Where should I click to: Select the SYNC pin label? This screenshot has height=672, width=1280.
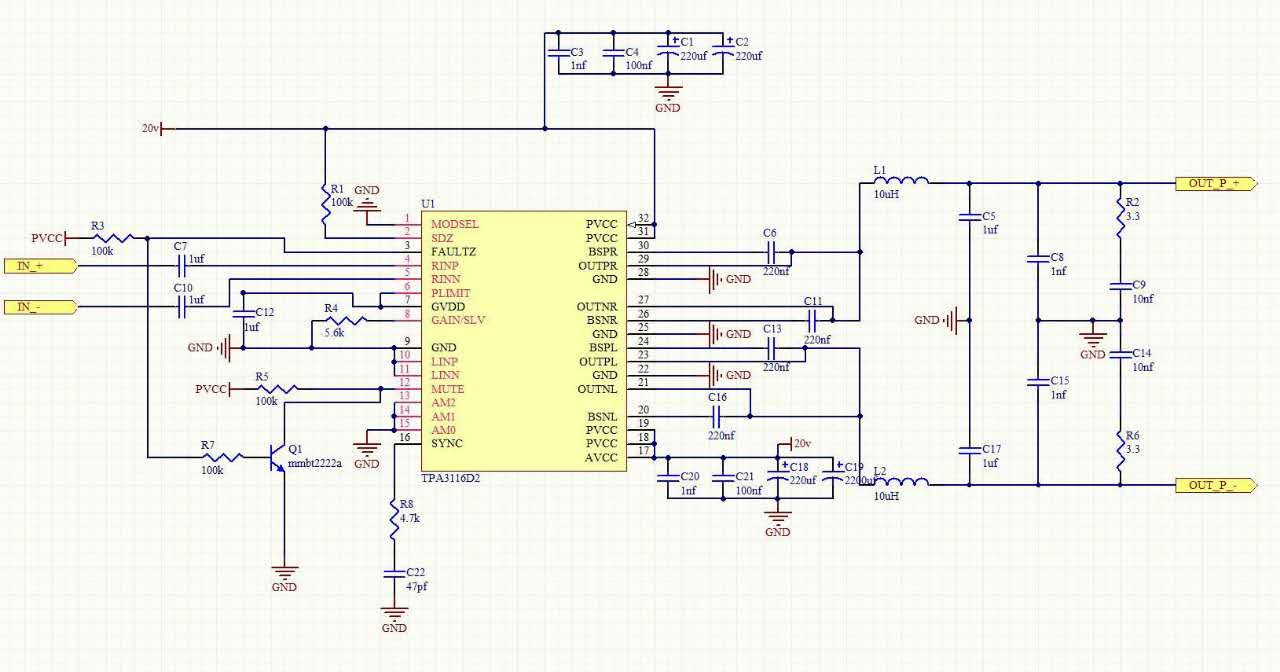coord(447,443)
